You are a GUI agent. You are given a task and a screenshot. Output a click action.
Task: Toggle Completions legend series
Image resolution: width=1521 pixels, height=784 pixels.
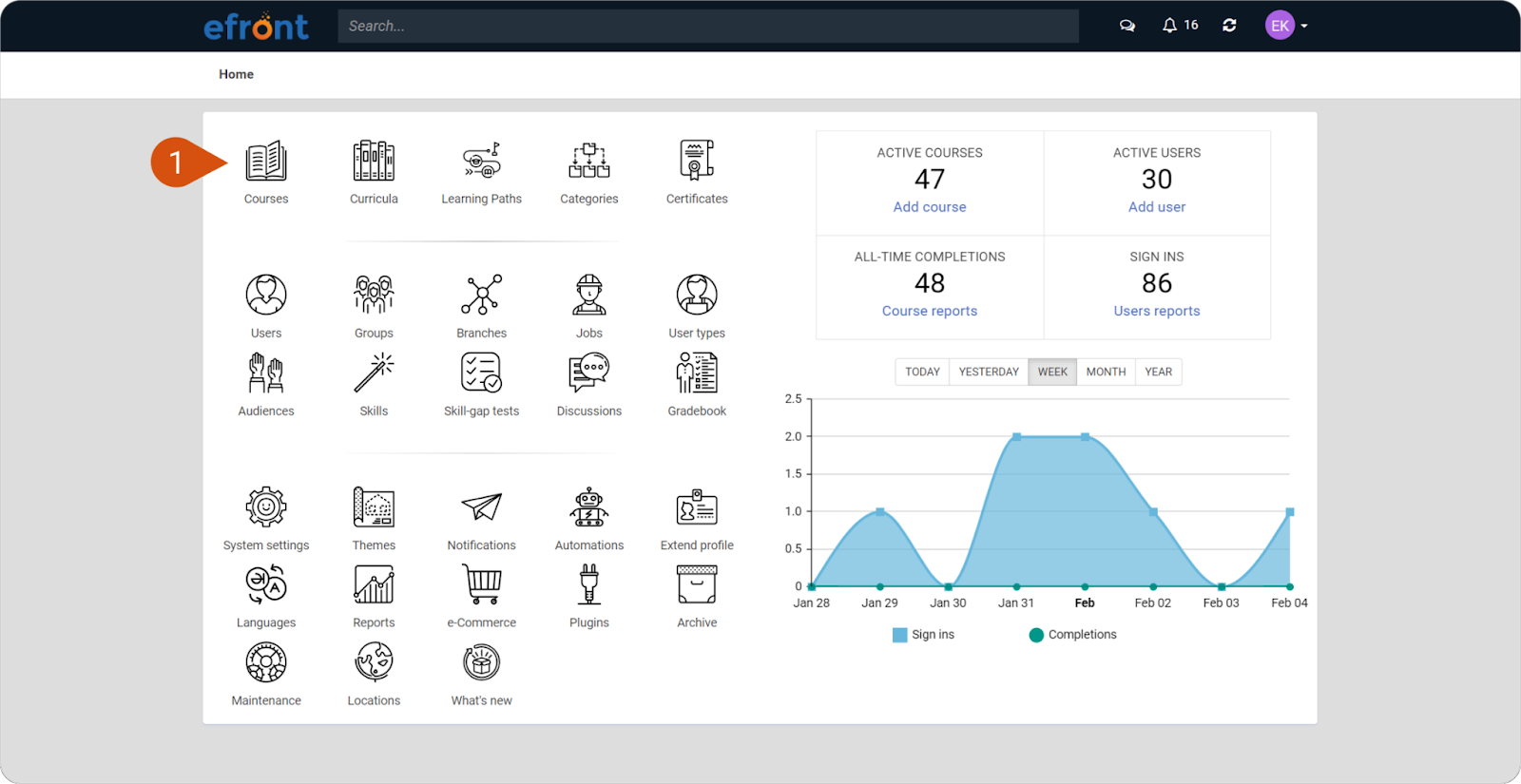pyautogui.click(x=1072, y=635)
